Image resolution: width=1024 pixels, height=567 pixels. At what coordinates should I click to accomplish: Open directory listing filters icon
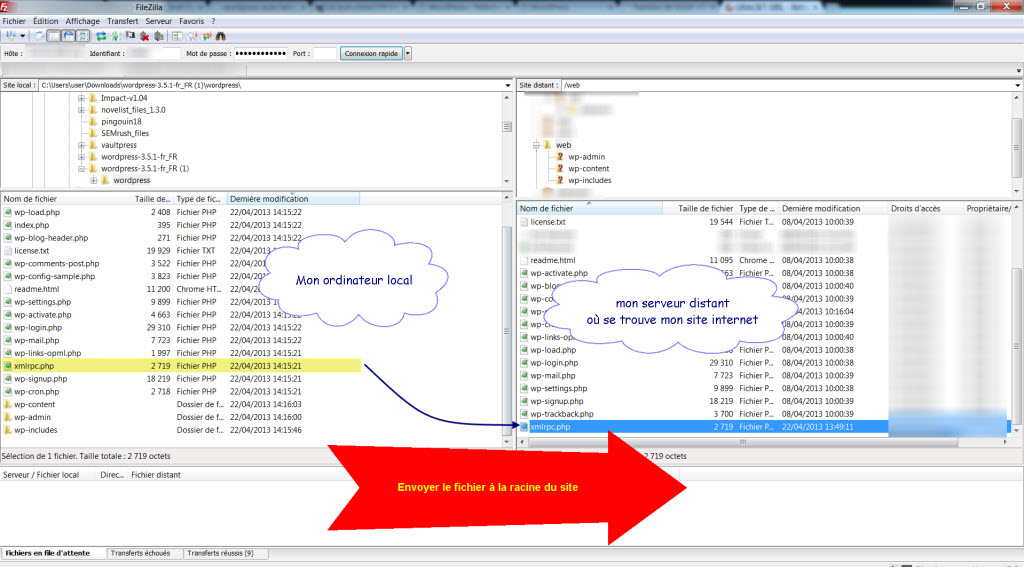[x=177, y=36]
